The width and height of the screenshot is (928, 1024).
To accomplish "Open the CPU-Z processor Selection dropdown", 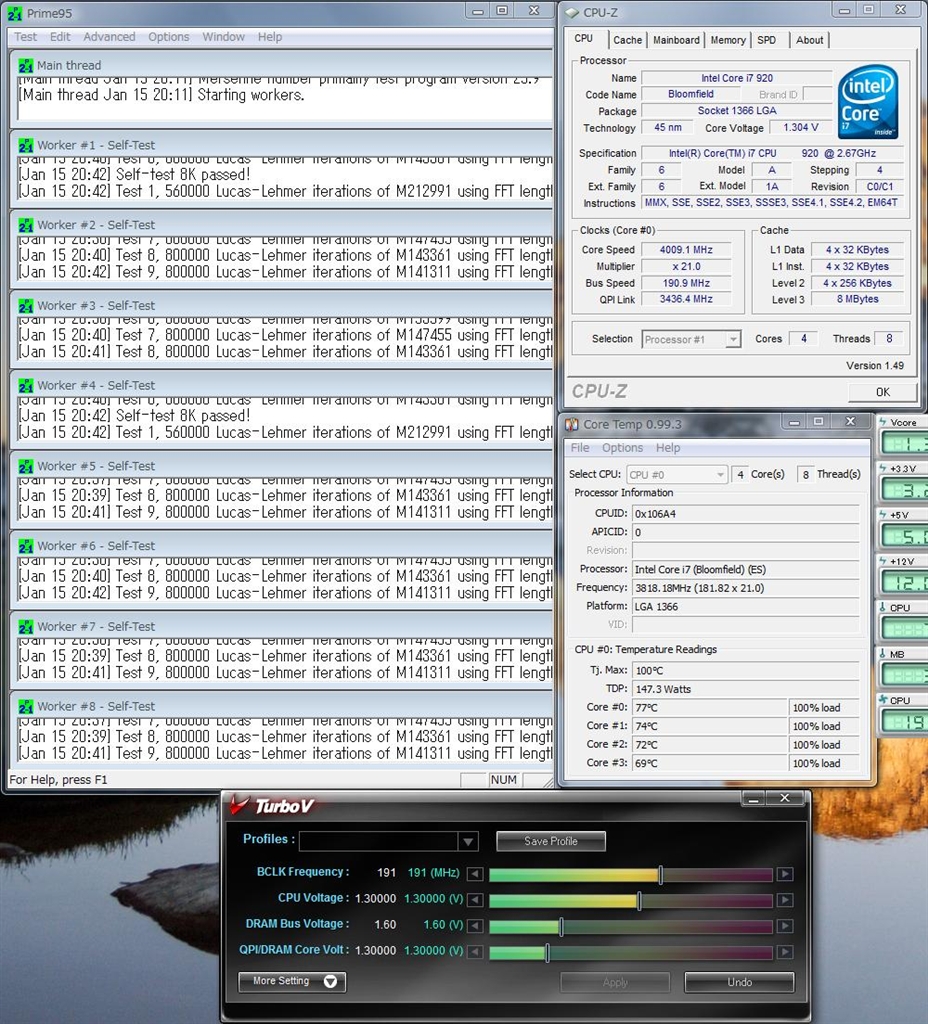I will [x=733, y=339].
